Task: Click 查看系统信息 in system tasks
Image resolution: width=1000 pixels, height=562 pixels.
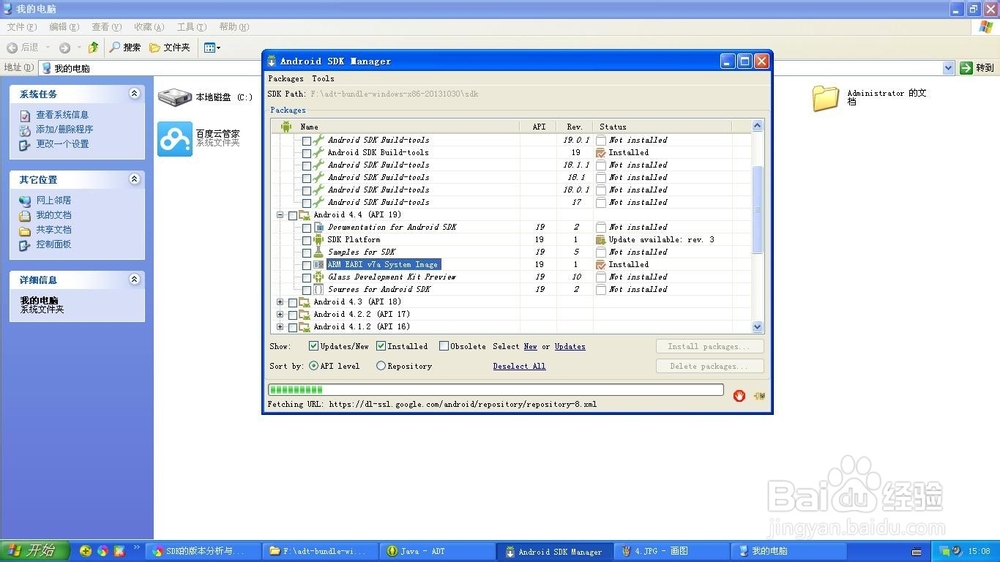Action: click(x=62, y=115)
